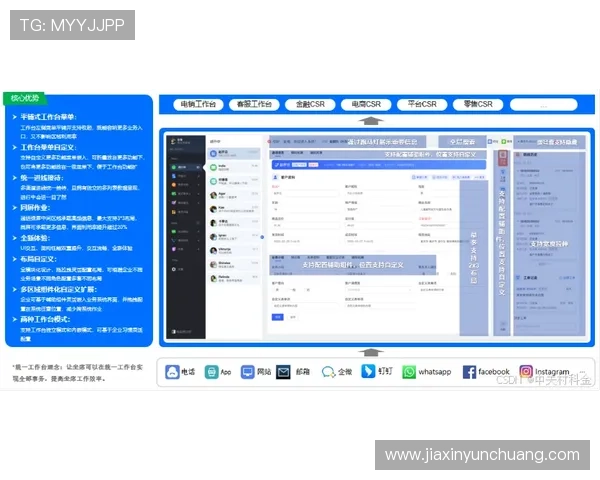Expand the selected green sidebar menu arrow

[x=198, y=167]
